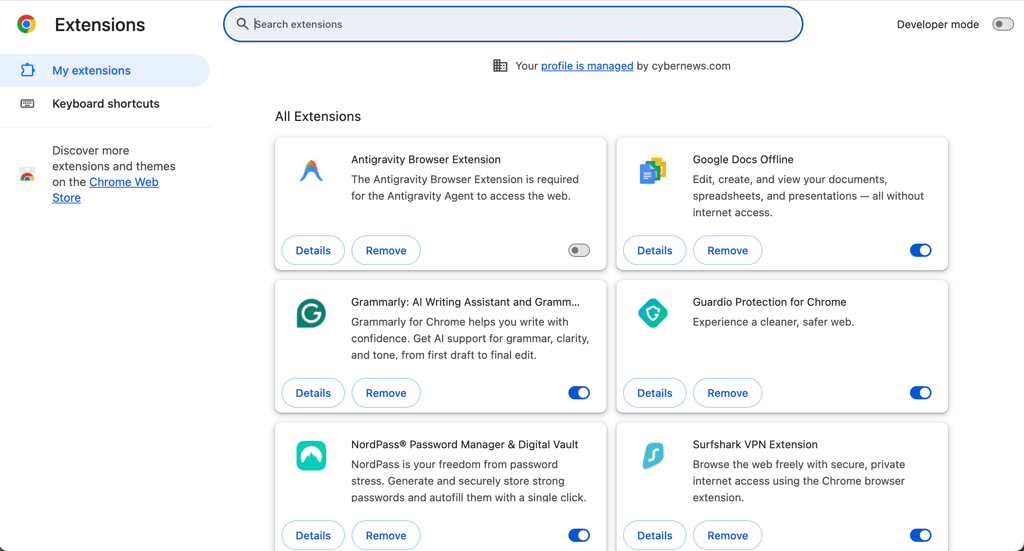Viewport: 1024px width, 551px height.
Task: Click the Grammarly AI Writing Assistant title
Action: pyautogui.click(x=465, y=302)
